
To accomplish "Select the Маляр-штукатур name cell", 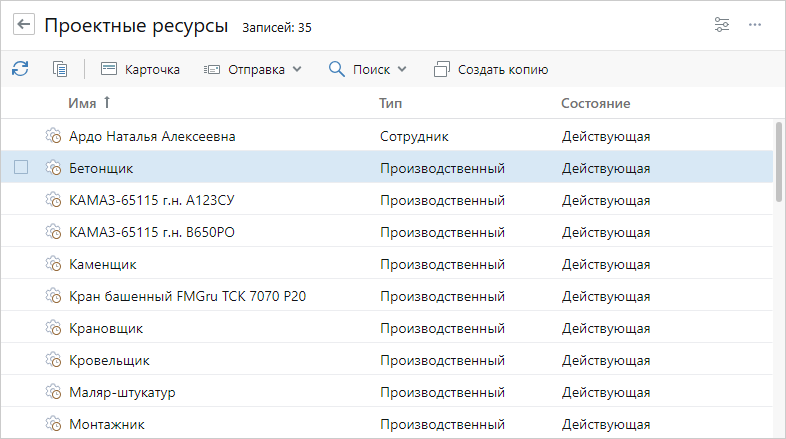I will coord(122,393).
